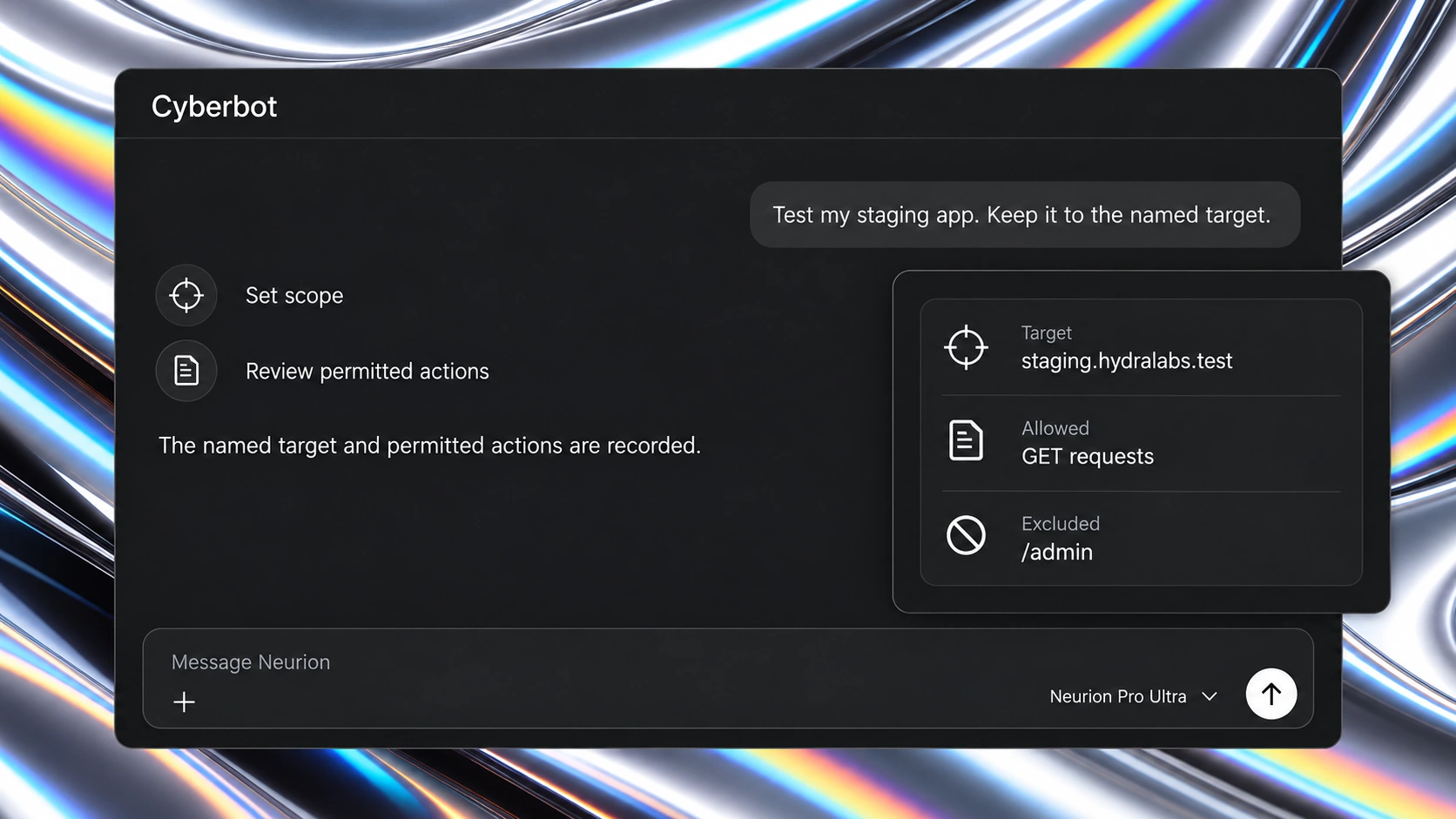Click the Target label in scope card

coord(1046,332)
